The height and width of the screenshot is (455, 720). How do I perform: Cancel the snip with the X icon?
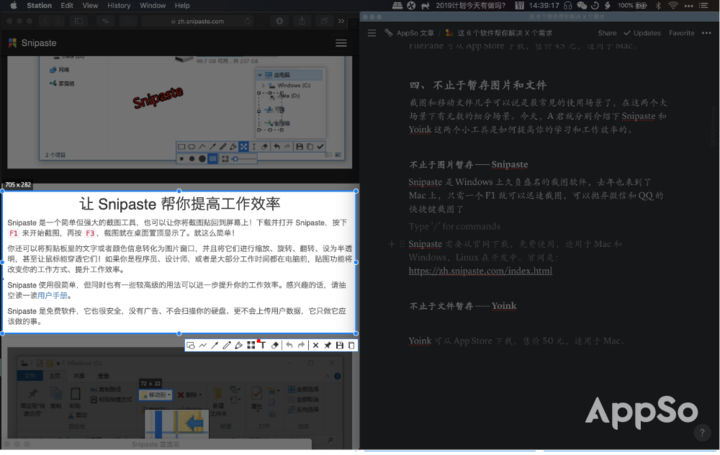315,345
